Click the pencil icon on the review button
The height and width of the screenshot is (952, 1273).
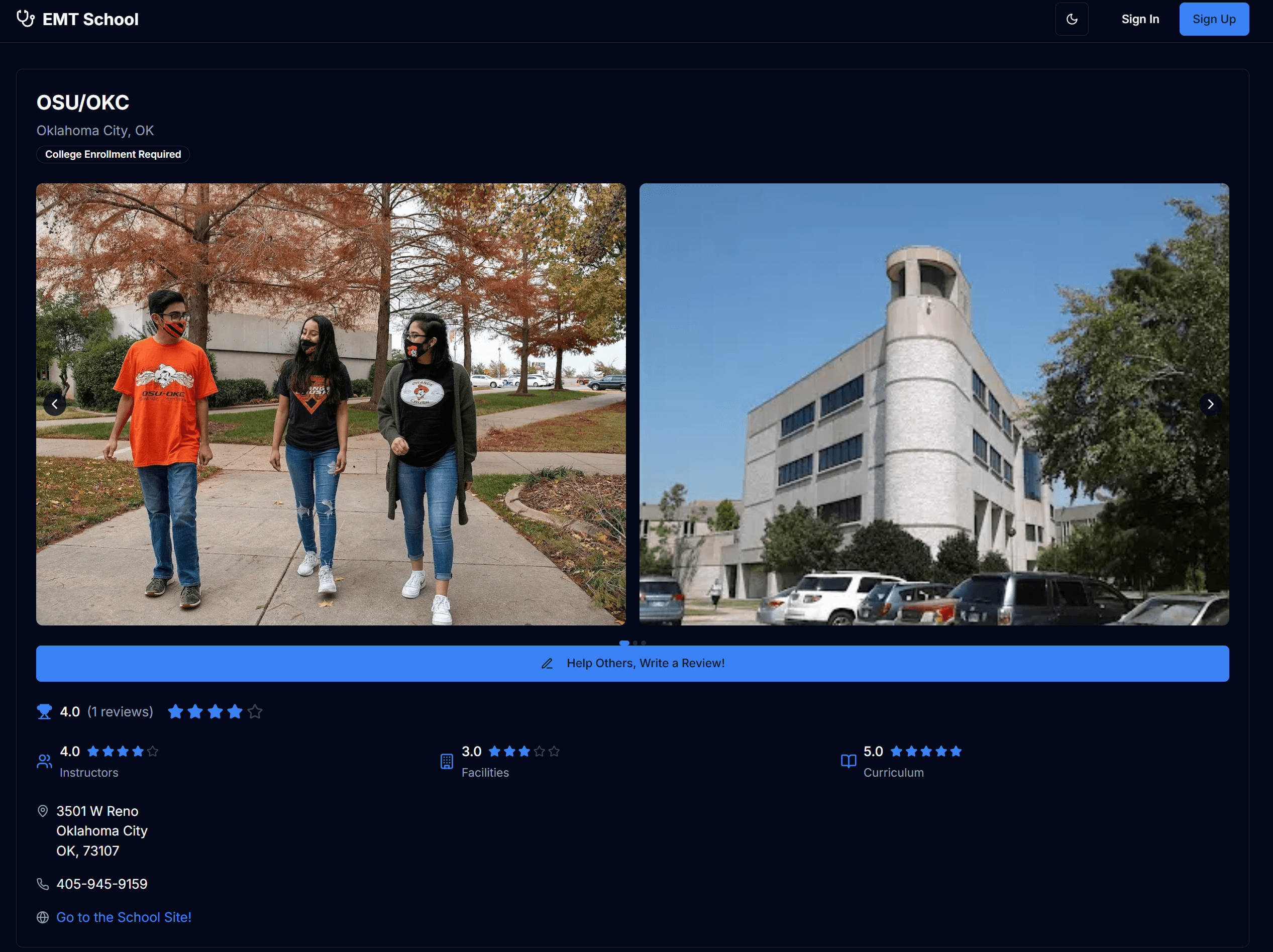[547, 663]
